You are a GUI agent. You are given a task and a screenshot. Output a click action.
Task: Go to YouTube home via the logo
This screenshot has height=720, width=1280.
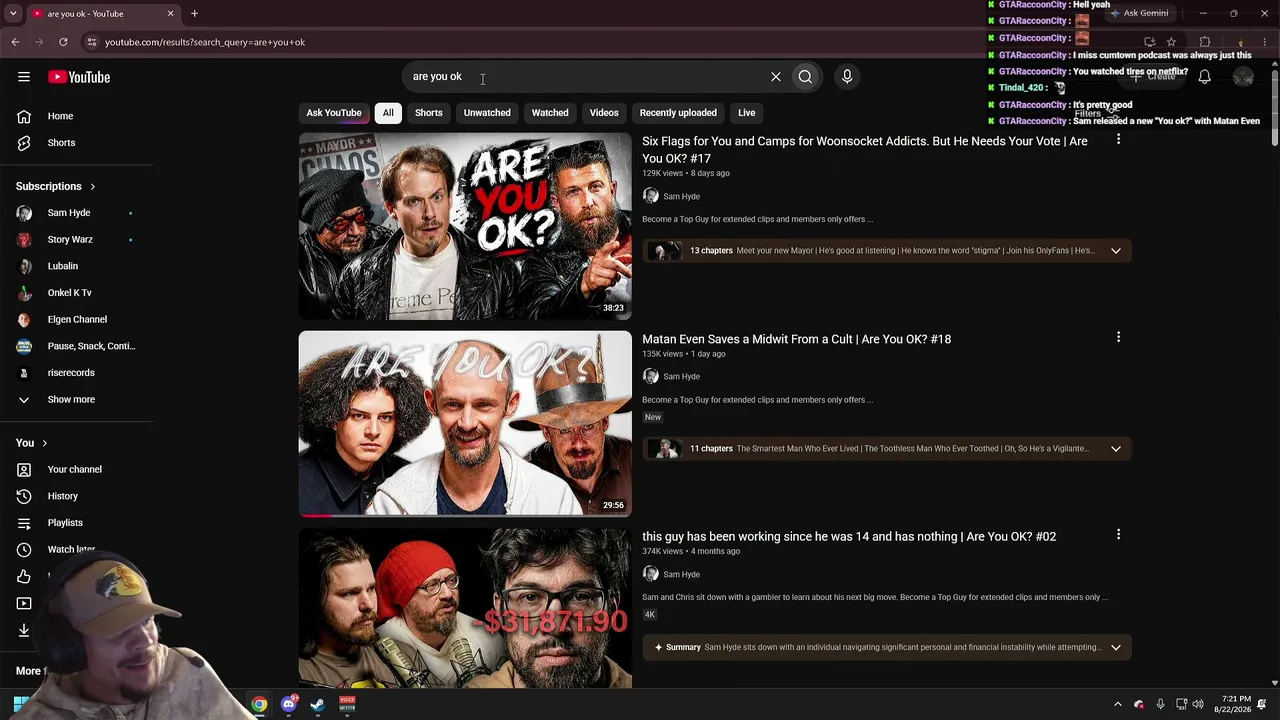[x=79, y=77]
